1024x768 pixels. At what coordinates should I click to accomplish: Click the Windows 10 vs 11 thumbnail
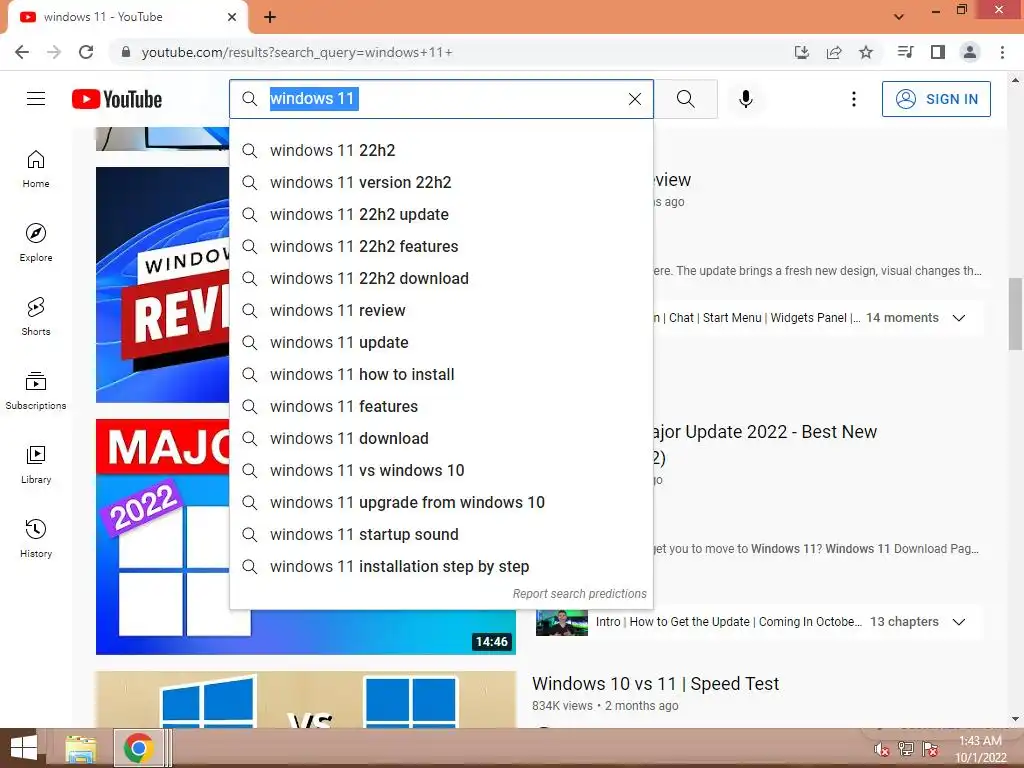click(x=306, y=699)
